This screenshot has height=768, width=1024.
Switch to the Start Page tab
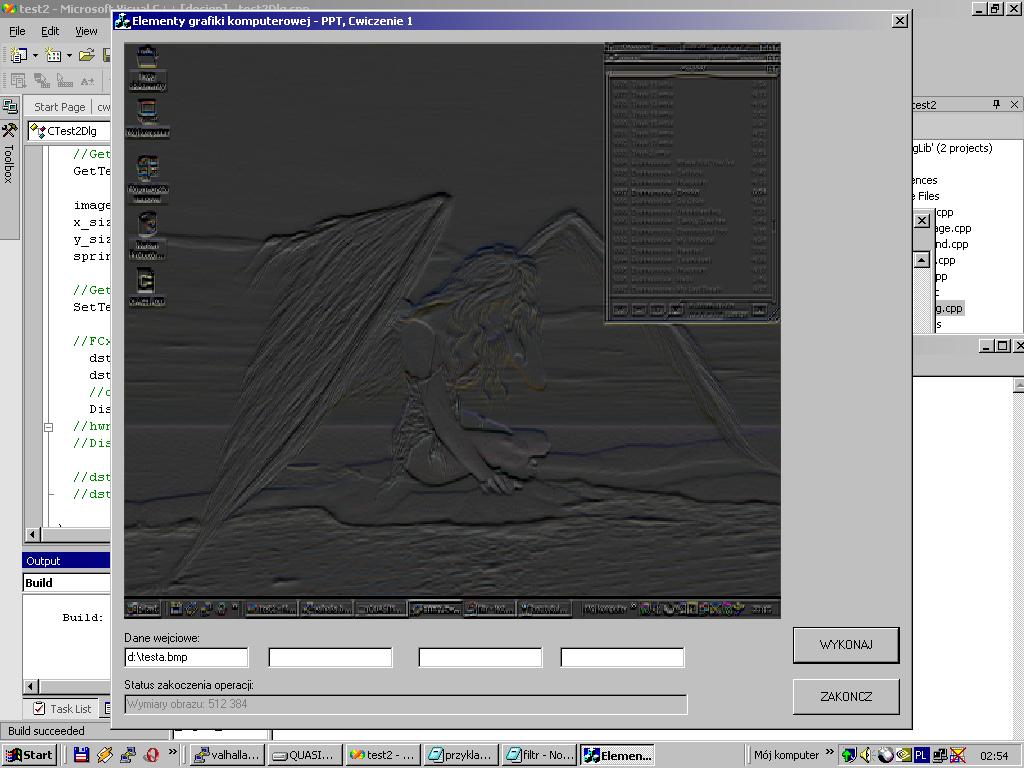coord(59,107)
